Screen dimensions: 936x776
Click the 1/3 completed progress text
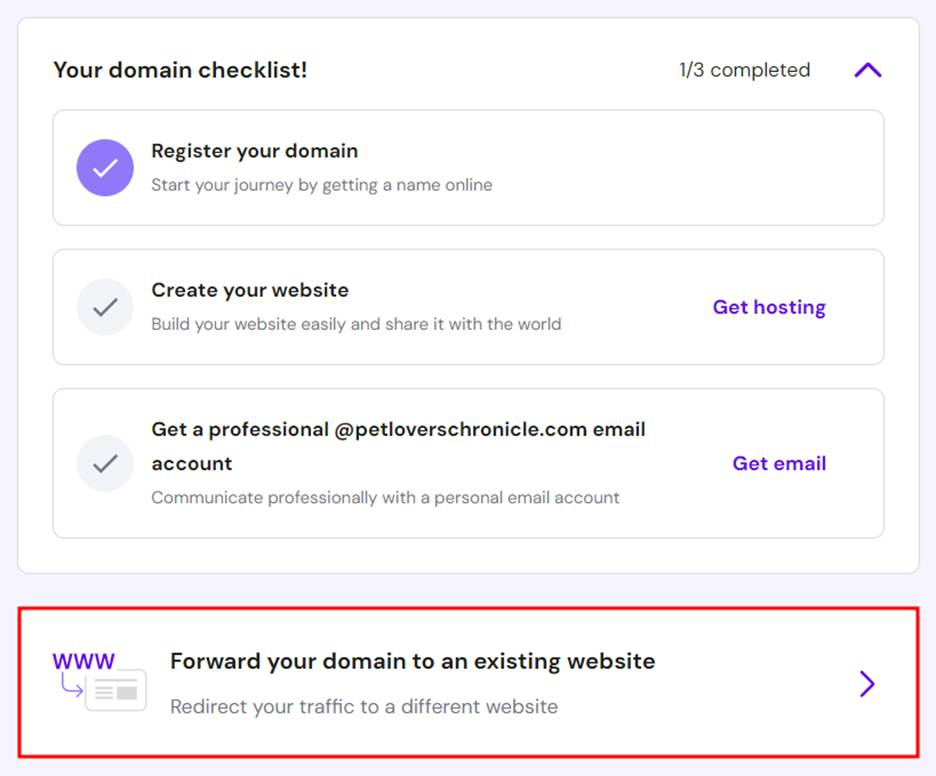click(x=744, y=70)
